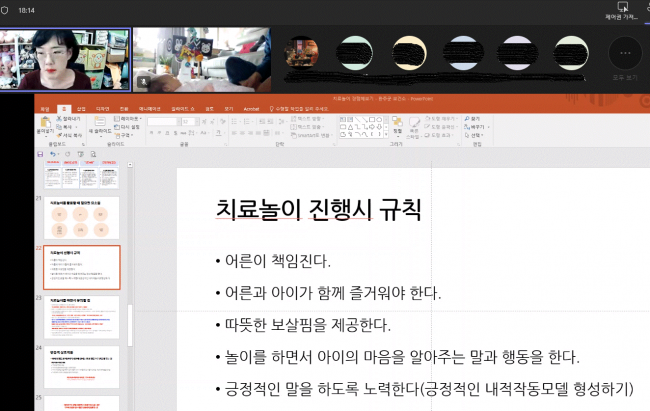
Task: Open the Align Text (텍스트 맞춤) dropdown
Action: [307, 127]
